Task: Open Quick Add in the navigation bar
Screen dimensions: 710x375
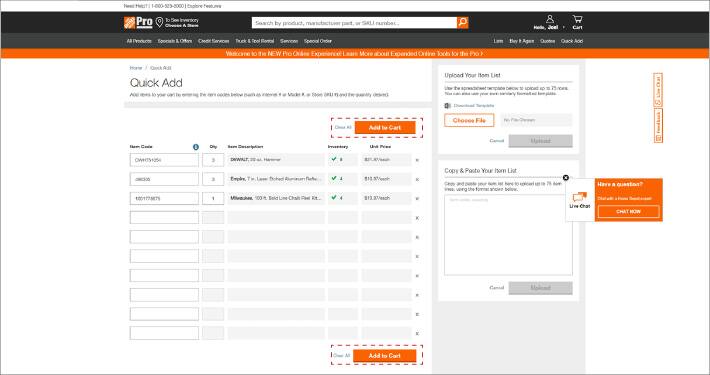Action: [x=572, y=41]
